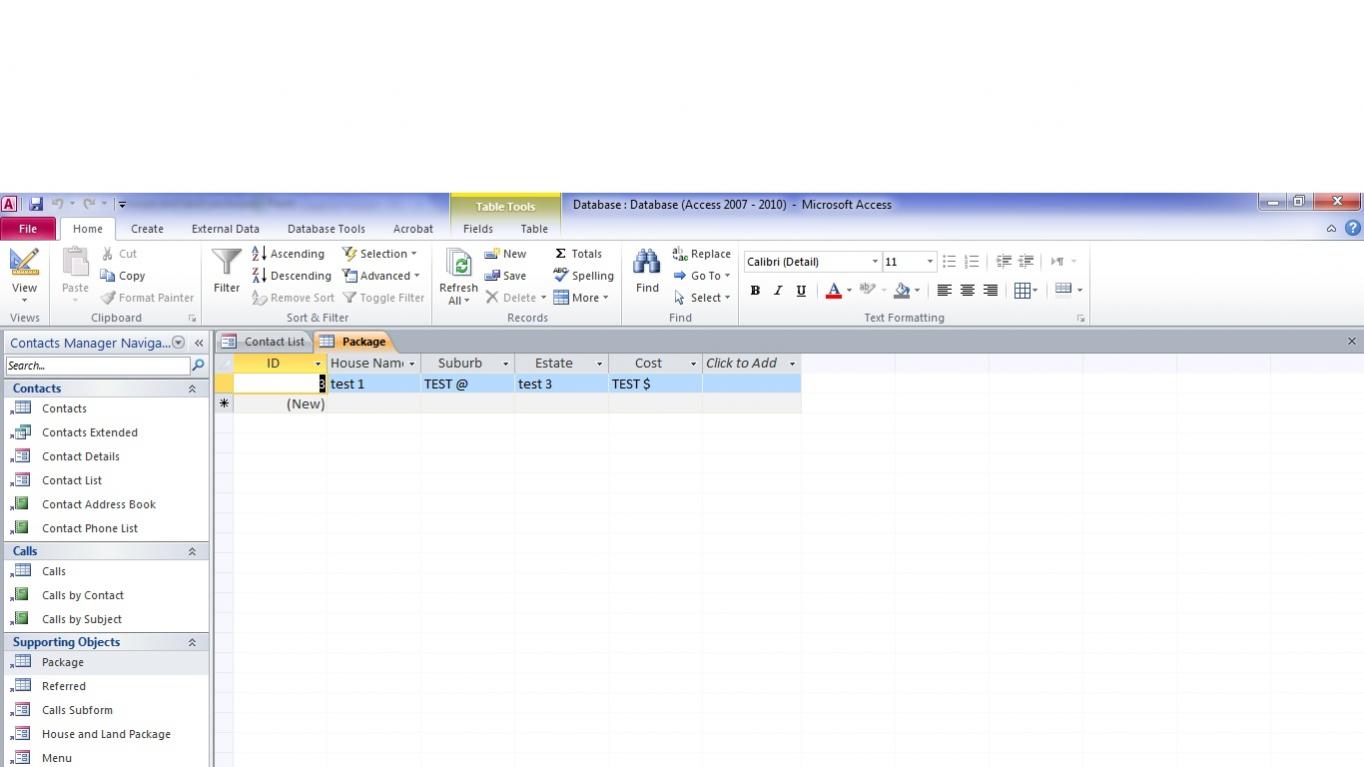The height and width of the screenshot is (767, 1364).
Task: Collapse the Contacts navigation group
Action: coord(192,389)
